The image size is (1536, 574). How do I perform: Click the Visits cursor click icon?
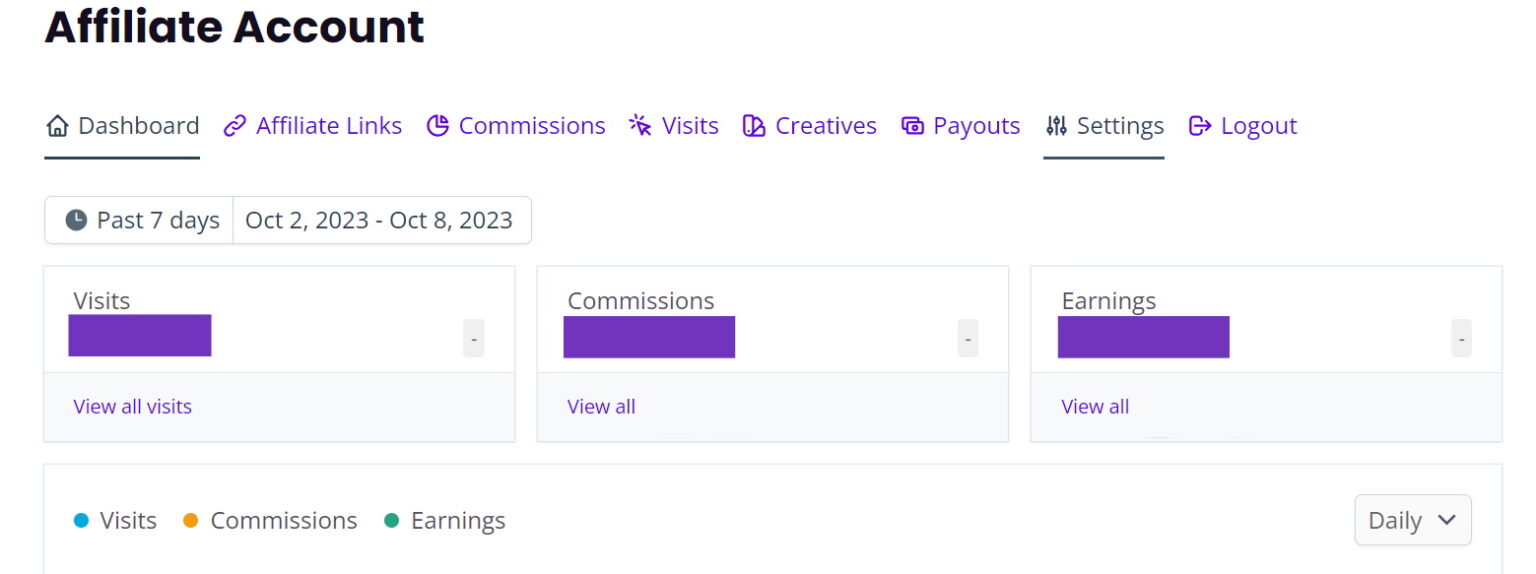[x=641, y=126]
